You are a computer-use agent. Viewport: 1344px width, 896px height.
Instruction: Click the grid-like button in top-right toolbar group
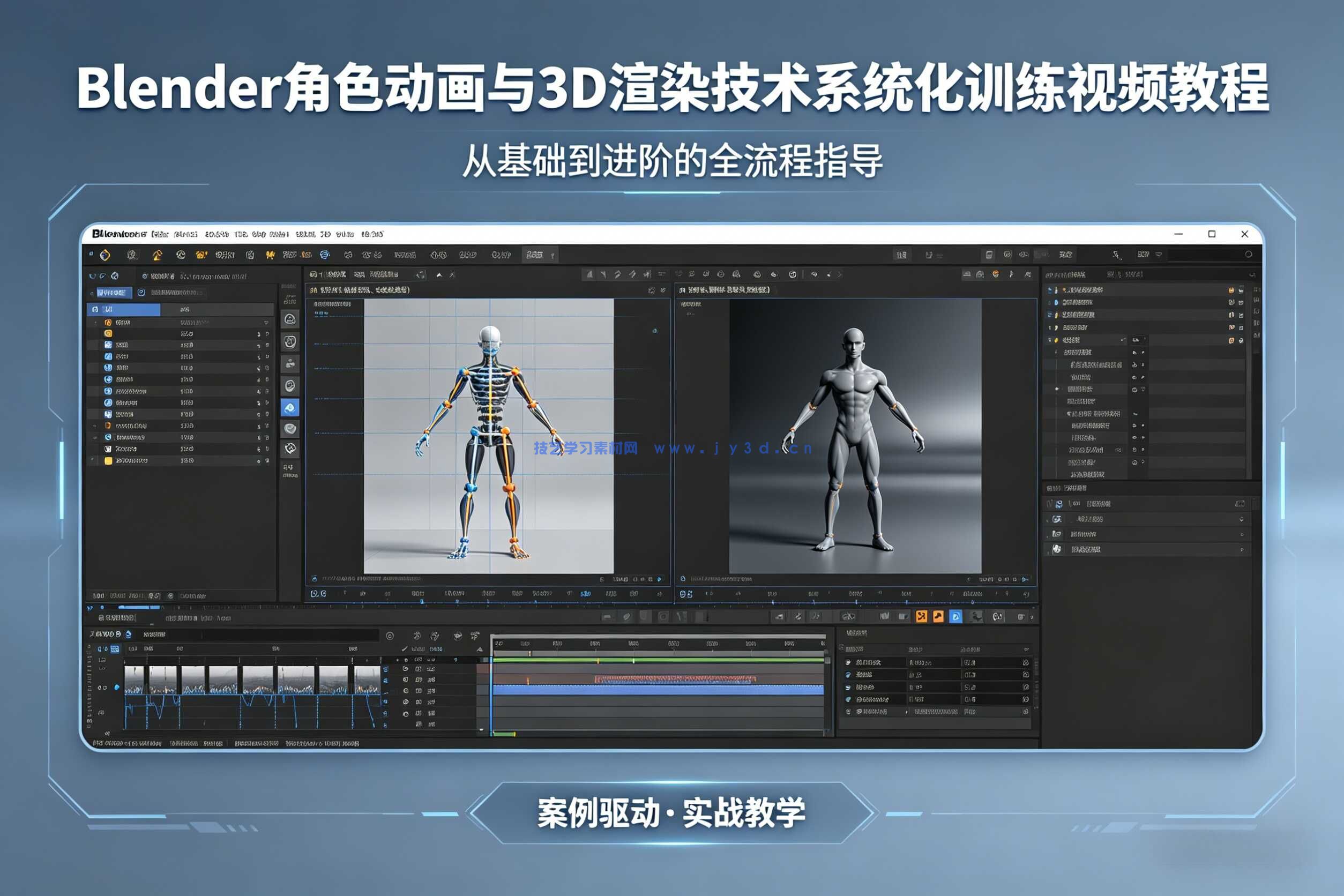click(x=902, y=255)
